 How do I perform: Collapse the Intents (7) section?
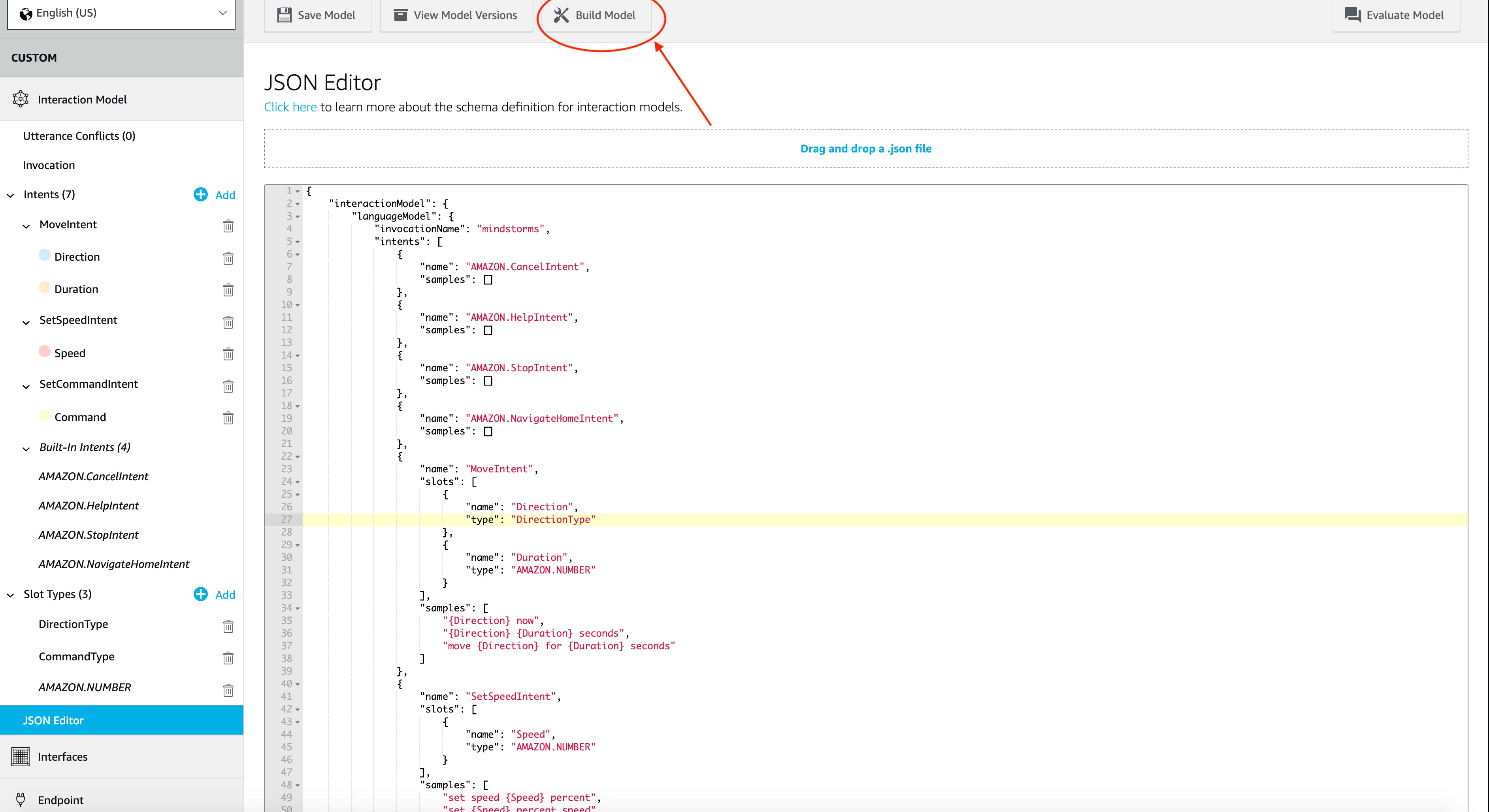(x=10, y=195)
